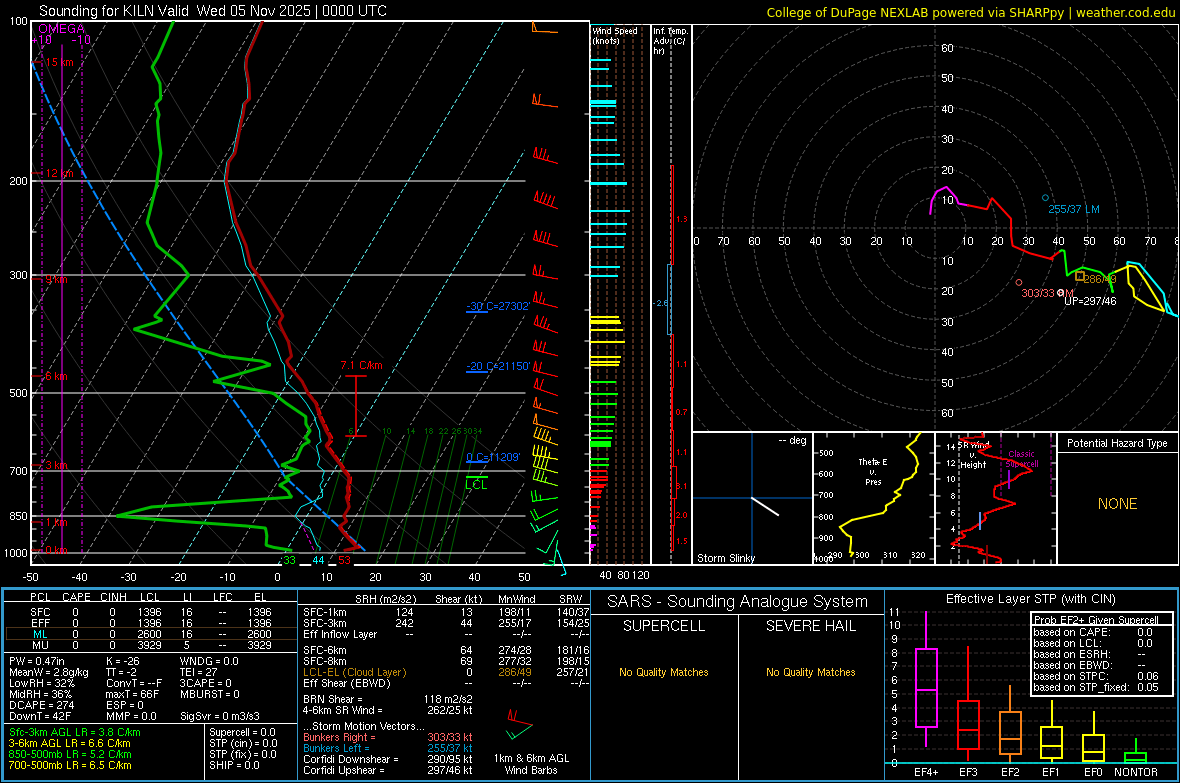Click the Supercell = 0.0 composite value

(242, 732)
